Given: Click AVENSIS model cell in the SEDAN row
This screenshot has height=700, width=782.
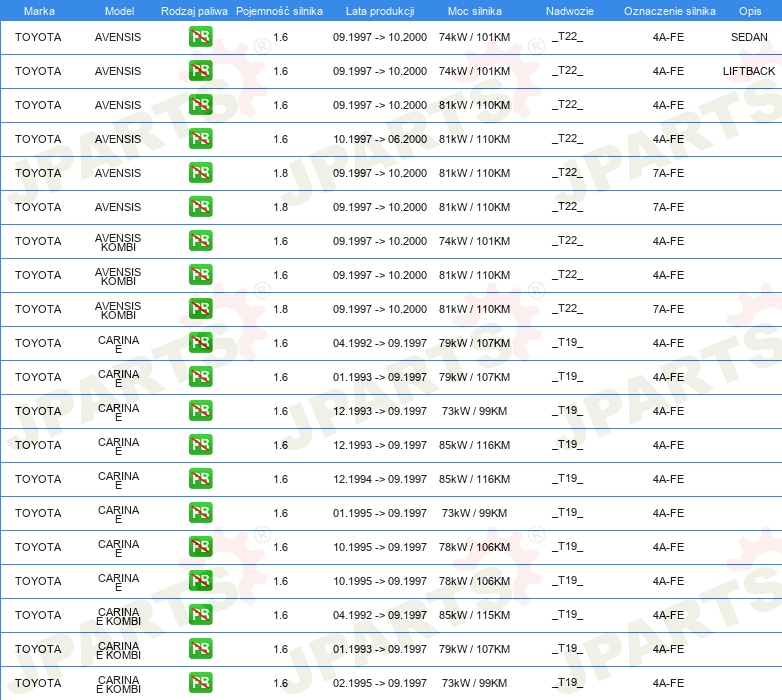Looking at the screenshot, I should pyautogui.click(x=118, y=37).
